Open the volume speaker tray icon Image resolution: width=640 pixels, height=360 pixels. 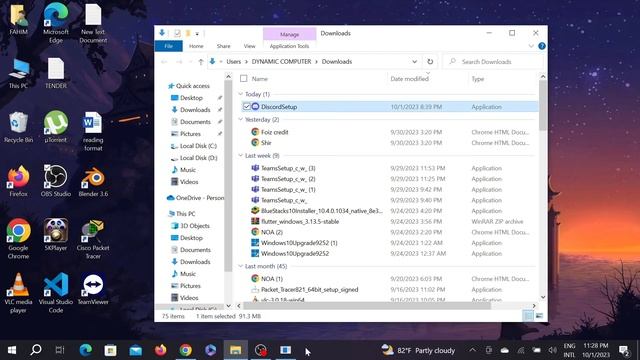click(x=552, y=350)
